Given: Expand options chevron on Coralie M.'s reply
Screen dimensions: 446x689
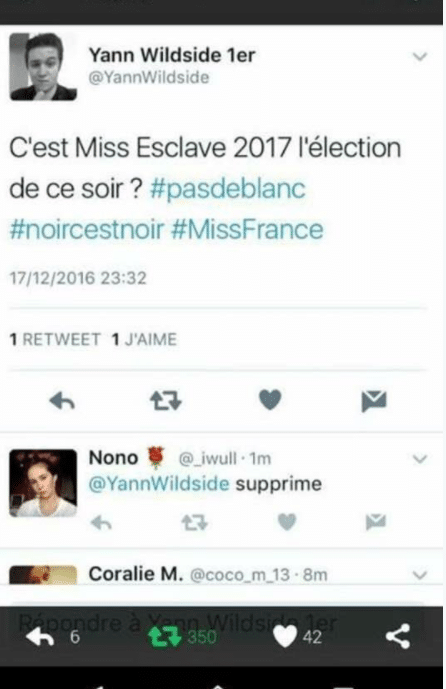Looking at the screenshot, I should (420, 574).
